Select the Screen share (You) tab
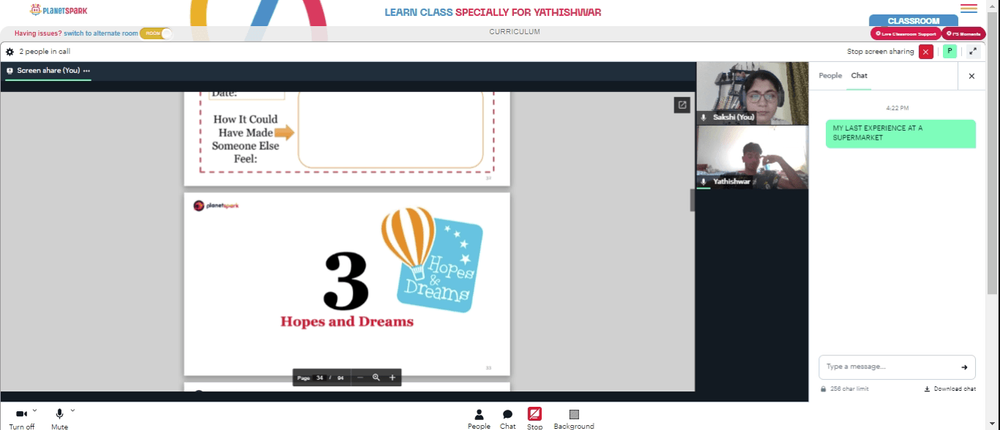 (x=48, y=71)
